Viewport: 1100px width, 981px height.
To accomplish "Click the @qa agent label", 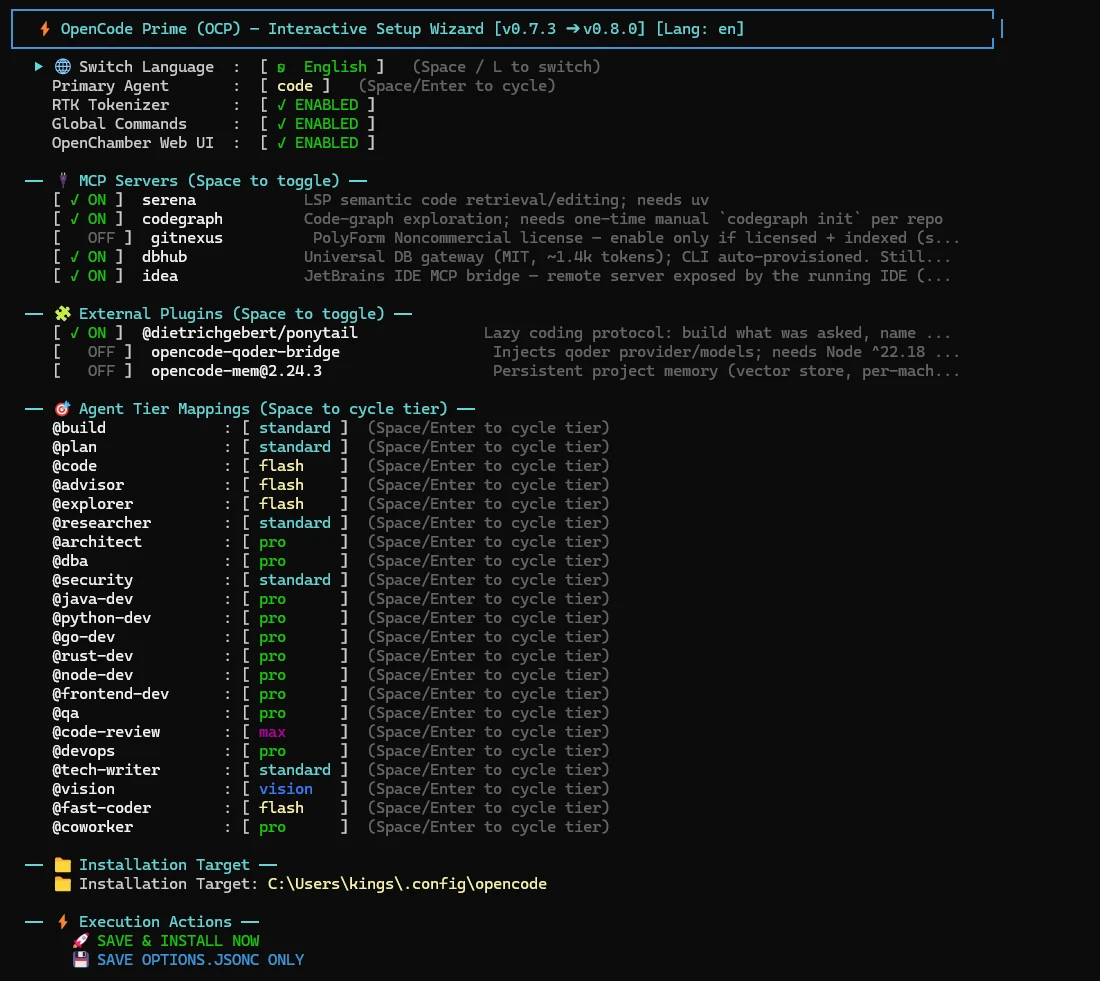I will pos(66,712).
